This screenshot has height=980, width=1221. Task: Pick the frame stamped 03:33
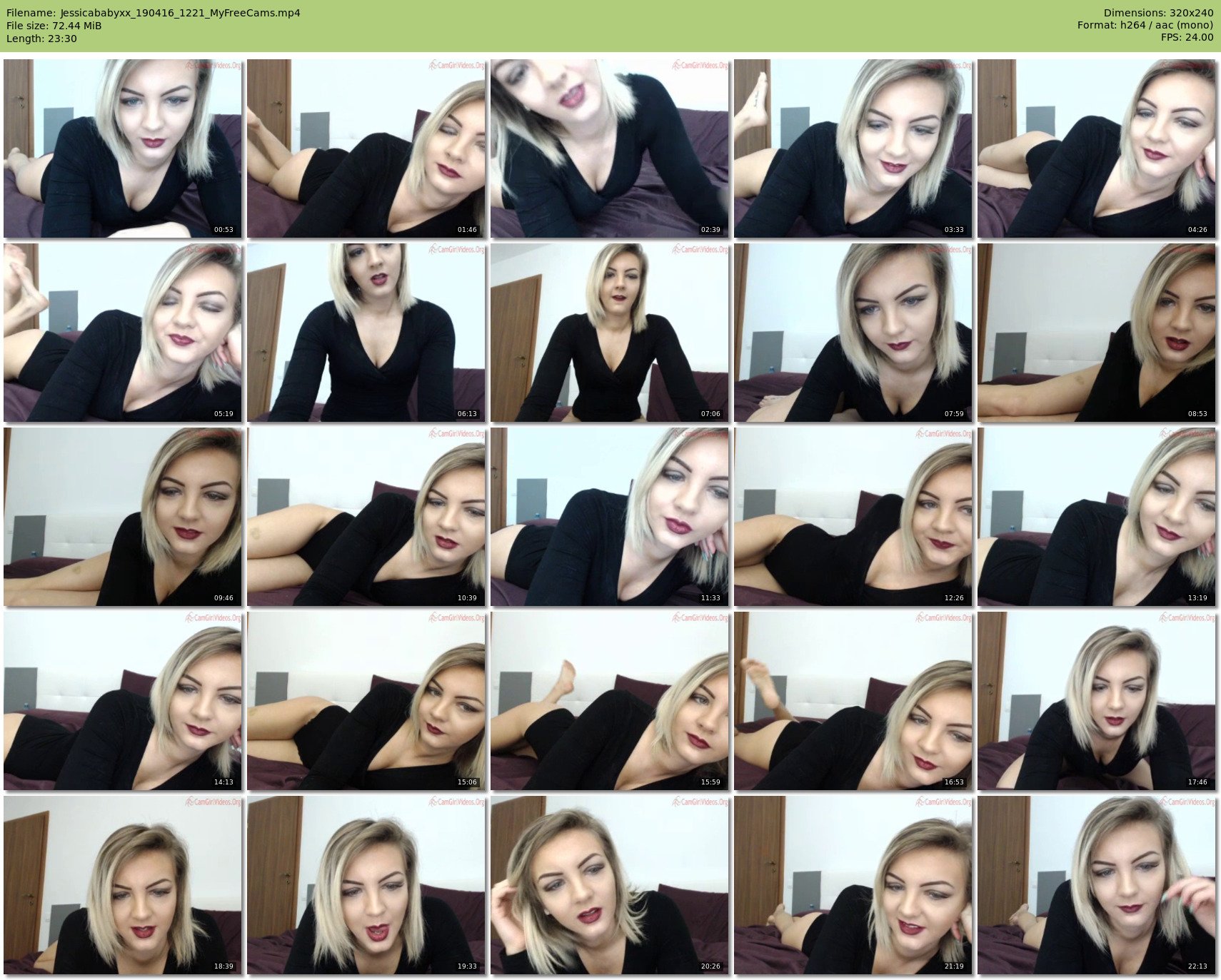pos(853,148)
